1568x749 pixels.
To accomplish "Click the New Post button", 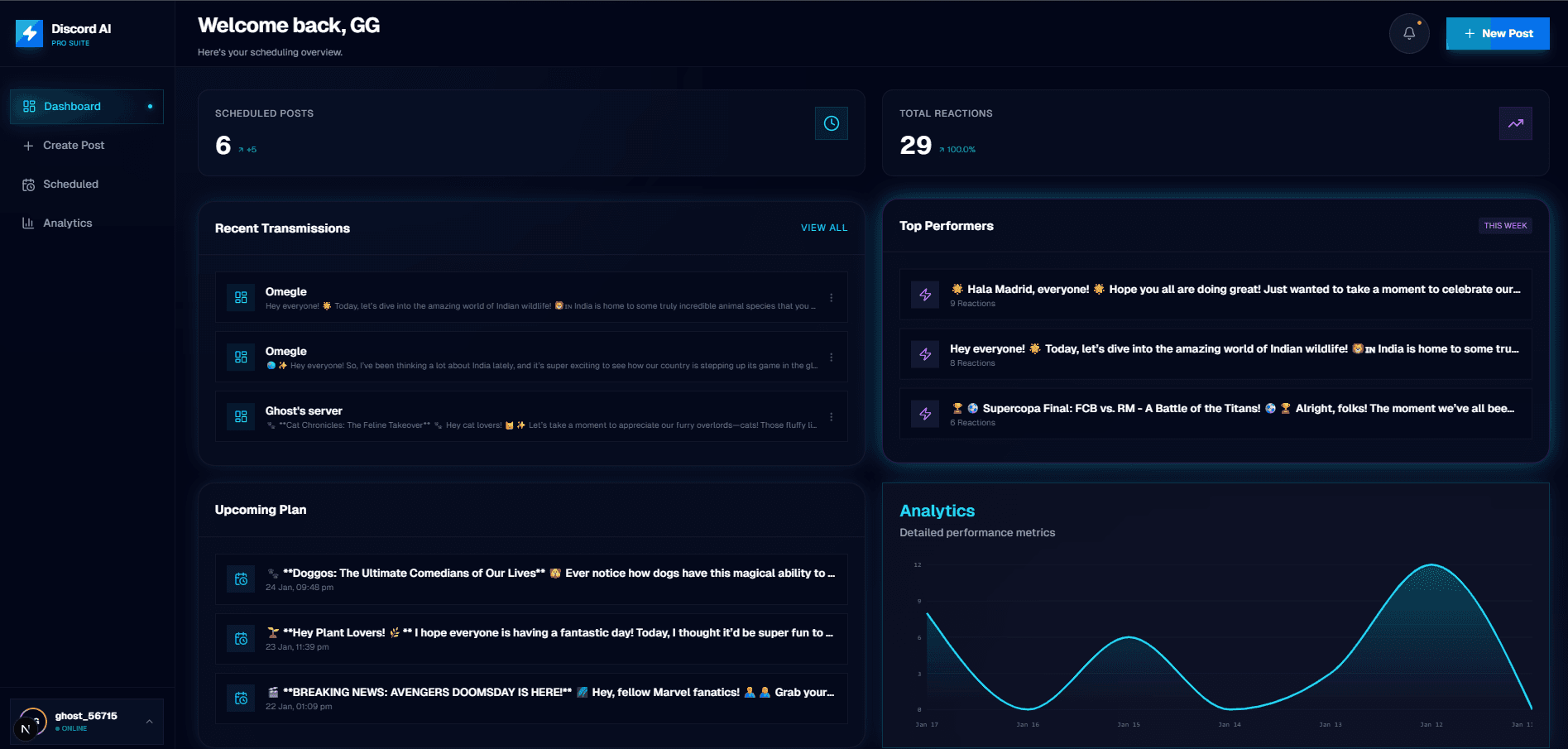I will (1498, 33).
